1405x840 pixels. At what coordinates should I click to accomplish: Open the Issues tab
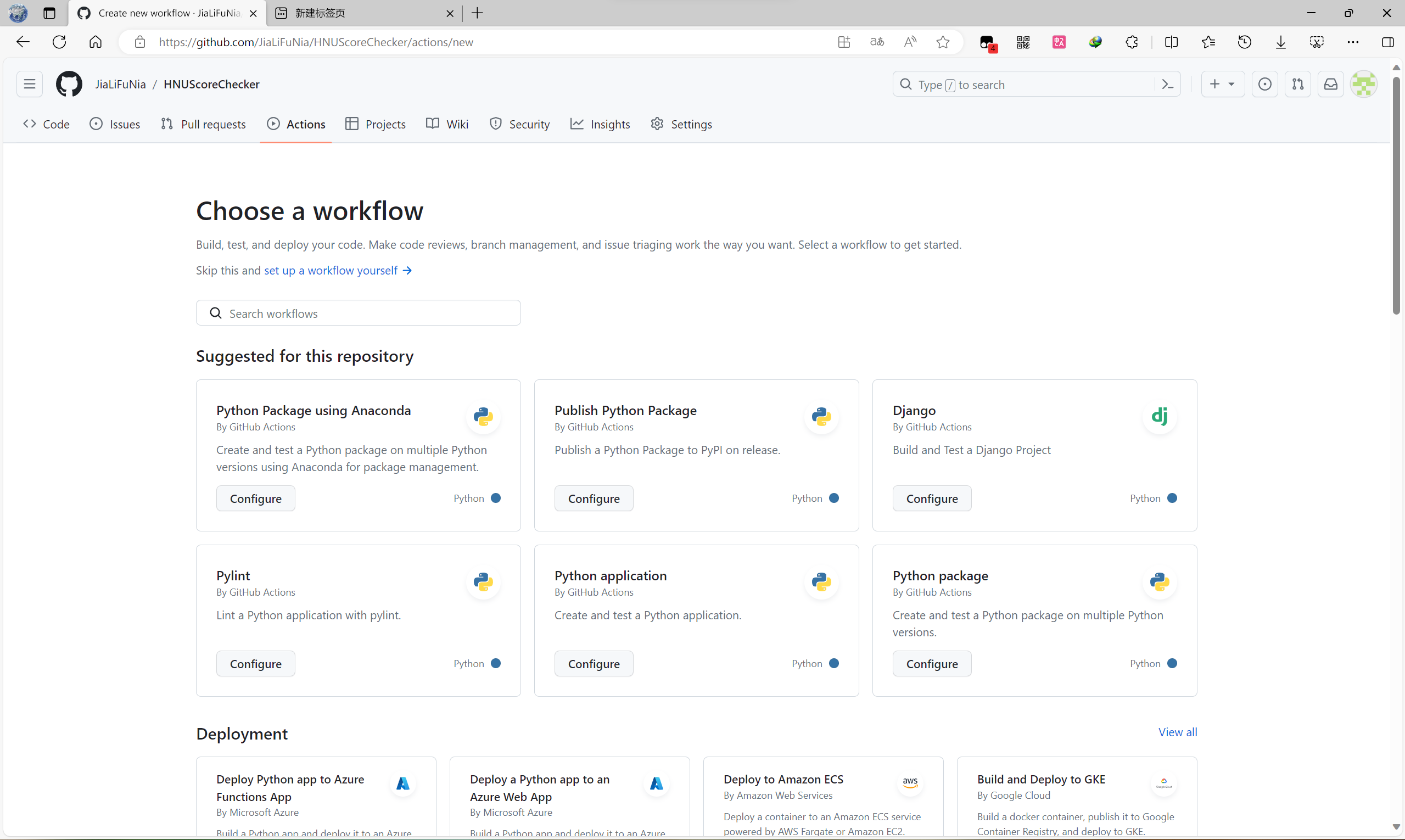point(115,124)
